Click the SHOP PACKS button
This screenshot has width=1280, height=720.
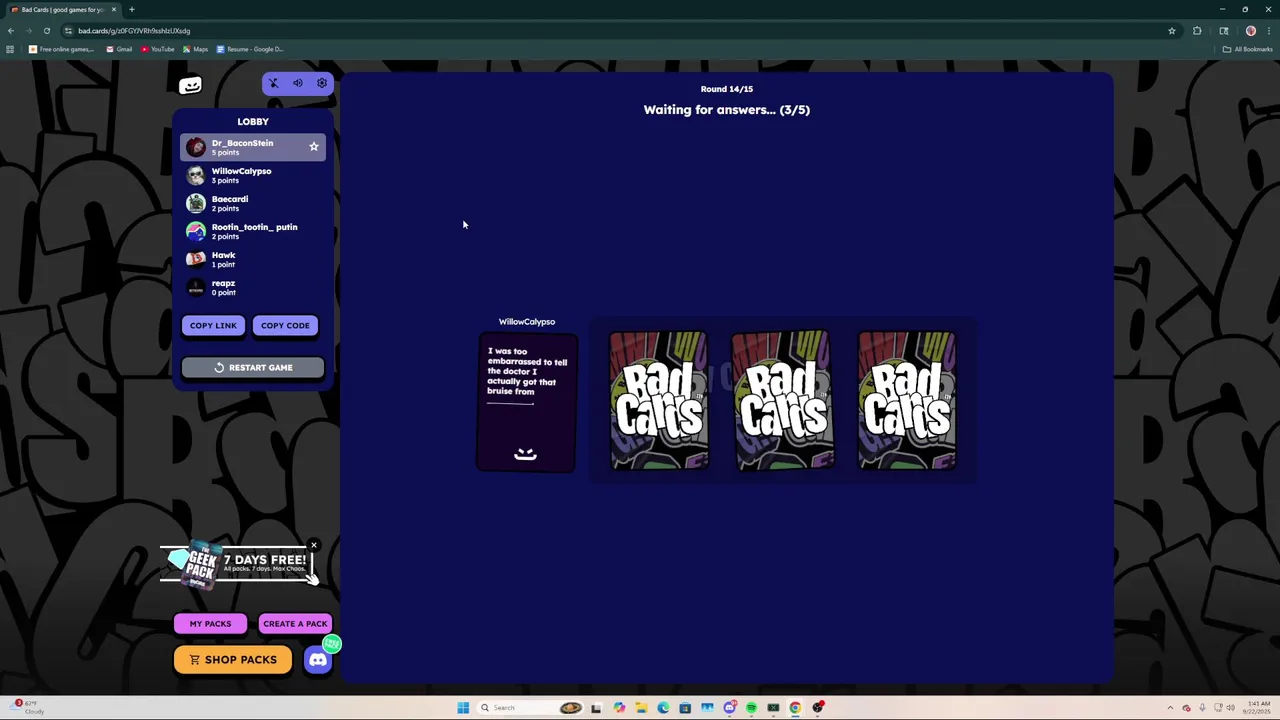232,660
